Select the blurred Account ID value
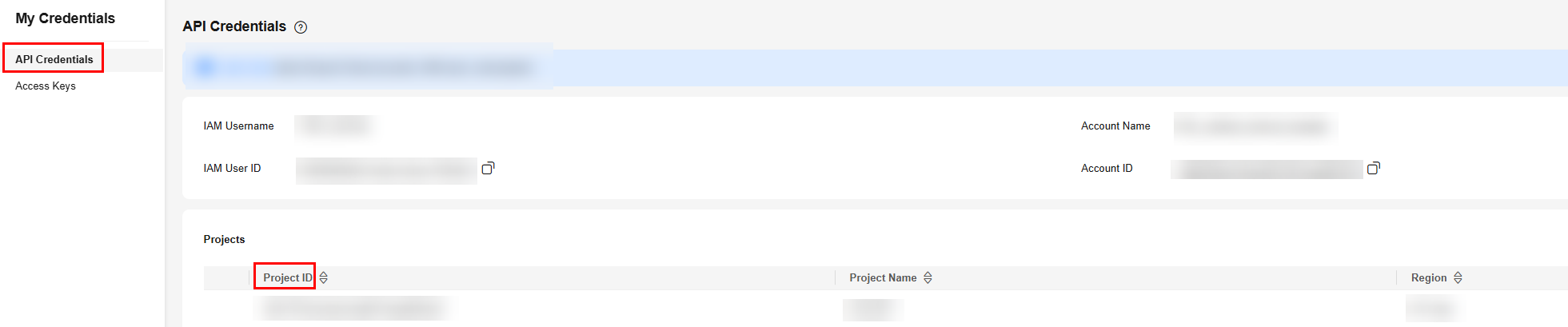This screenshot has height=327, width=1568. pyautogui.click(x=1267, y=169)
